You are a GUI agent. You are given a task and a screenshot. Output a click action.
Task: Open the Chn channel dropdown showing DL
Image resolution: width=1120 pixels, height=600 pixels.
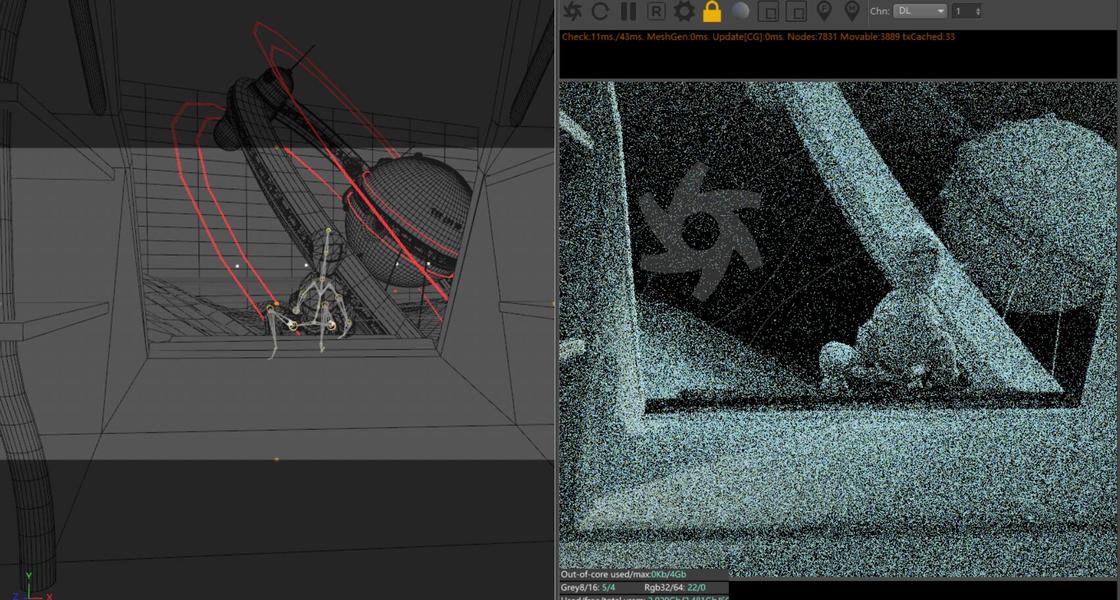click(920, 11)
